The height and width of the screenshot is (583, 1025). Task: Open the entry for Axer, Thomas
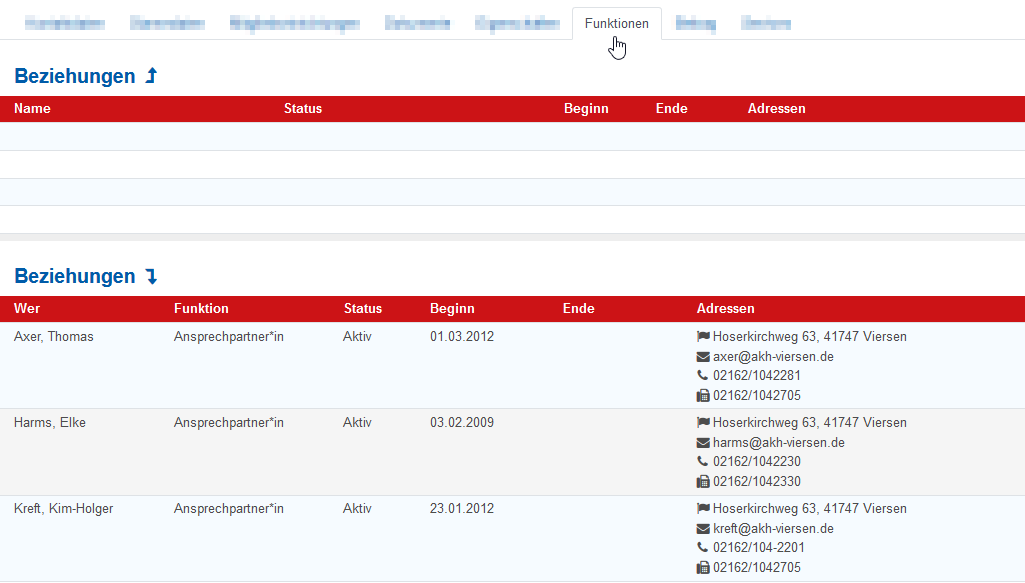click(54, 337)
